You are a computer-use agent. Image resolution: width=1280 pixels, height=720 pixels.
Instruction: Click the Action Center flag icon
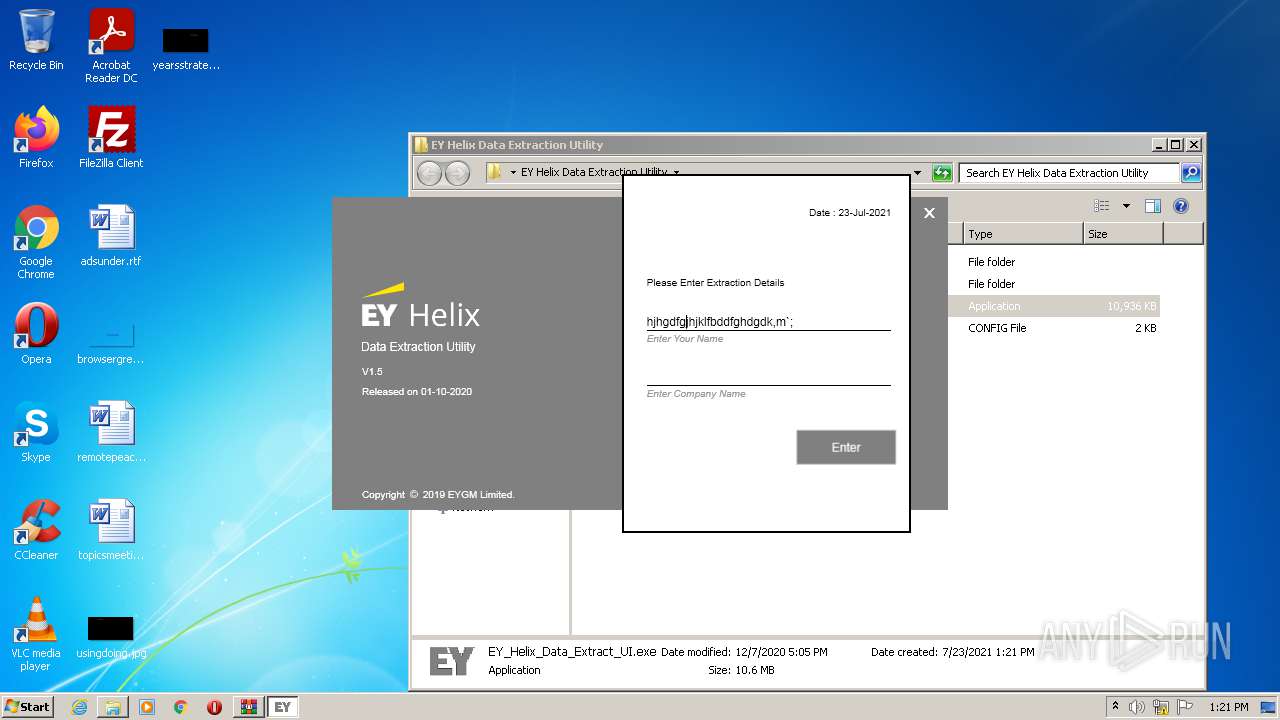[1185, 707]
